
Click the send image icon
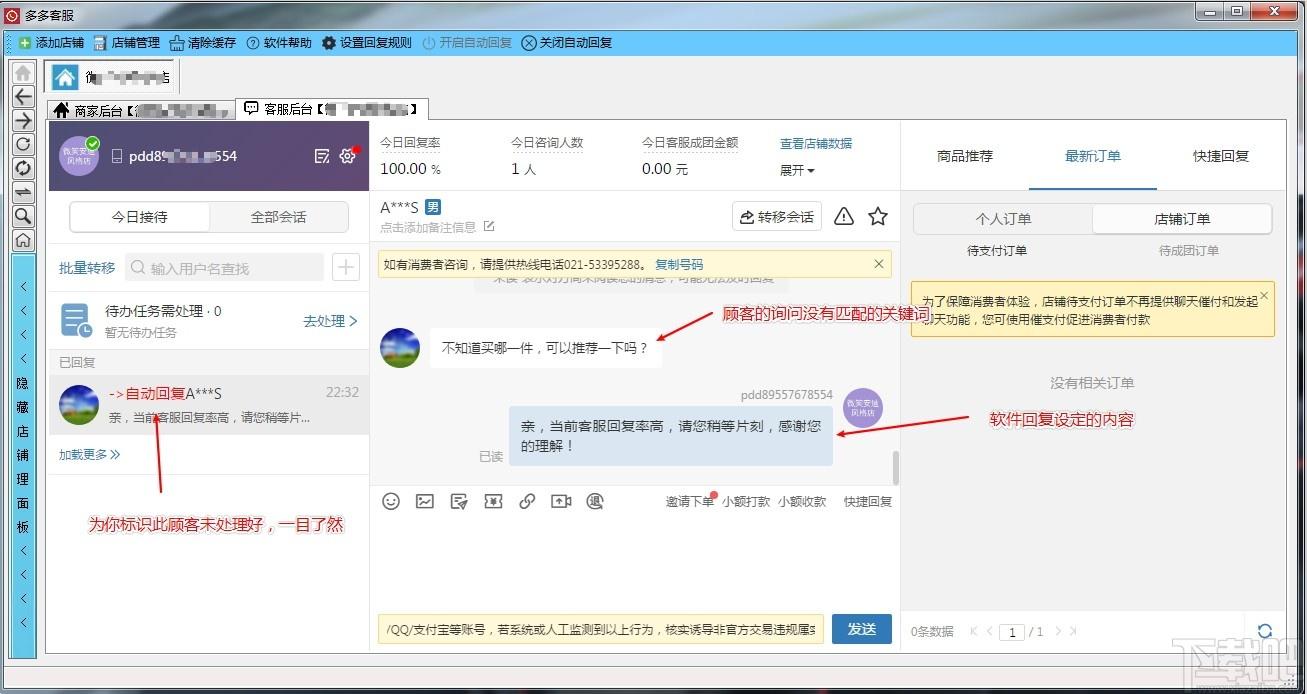(425, 501)
